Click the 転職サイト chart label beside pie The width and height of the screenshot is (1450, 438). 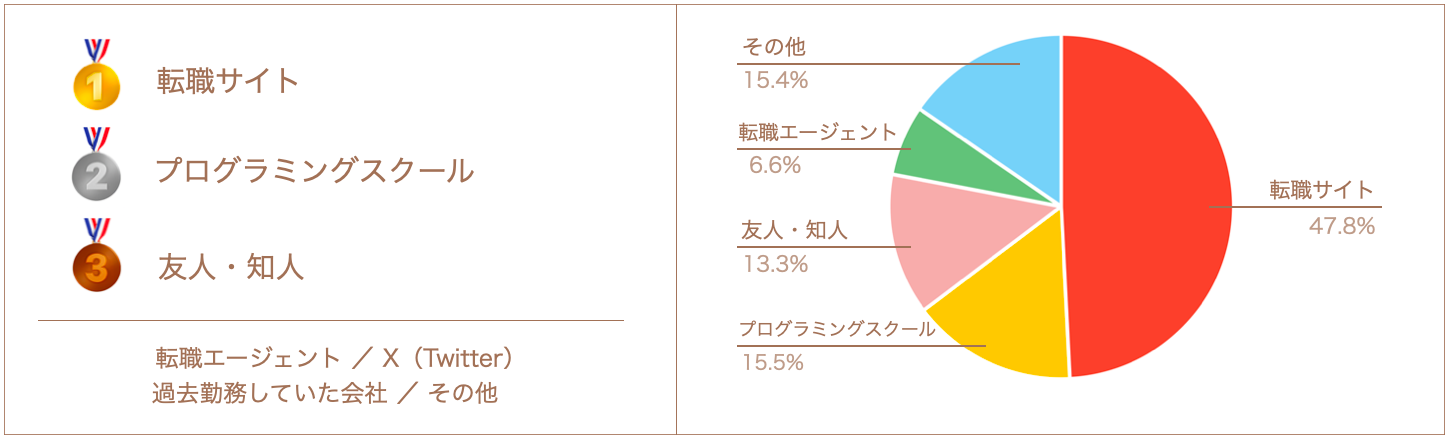[x=1322, y=190]
